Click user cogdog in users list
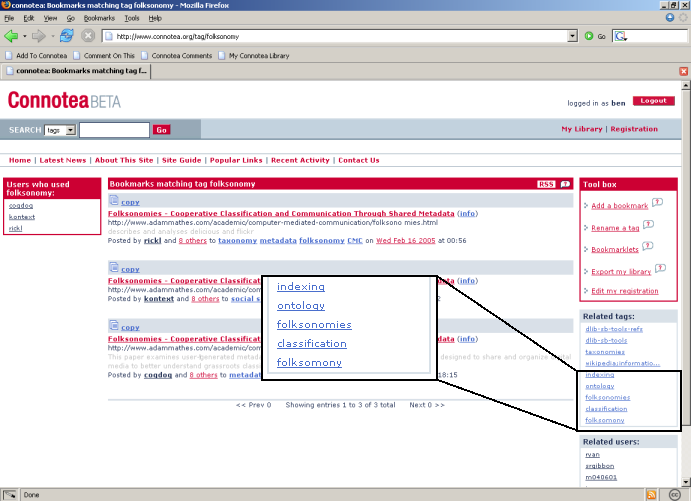The height and width of the screenshot is (501, 691). click(x=21, y=206)
